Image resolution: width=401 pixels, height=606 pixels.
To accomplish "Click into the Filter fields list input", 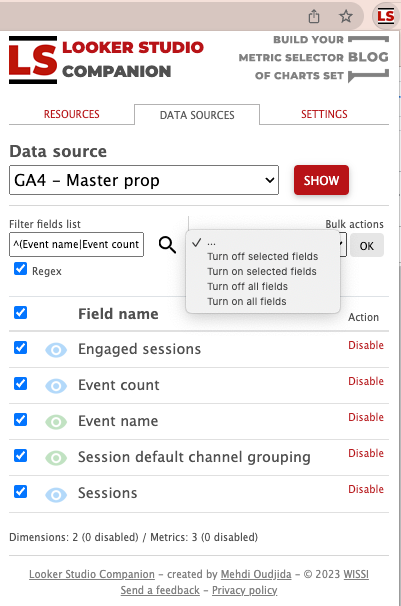I will coord(76,244).
